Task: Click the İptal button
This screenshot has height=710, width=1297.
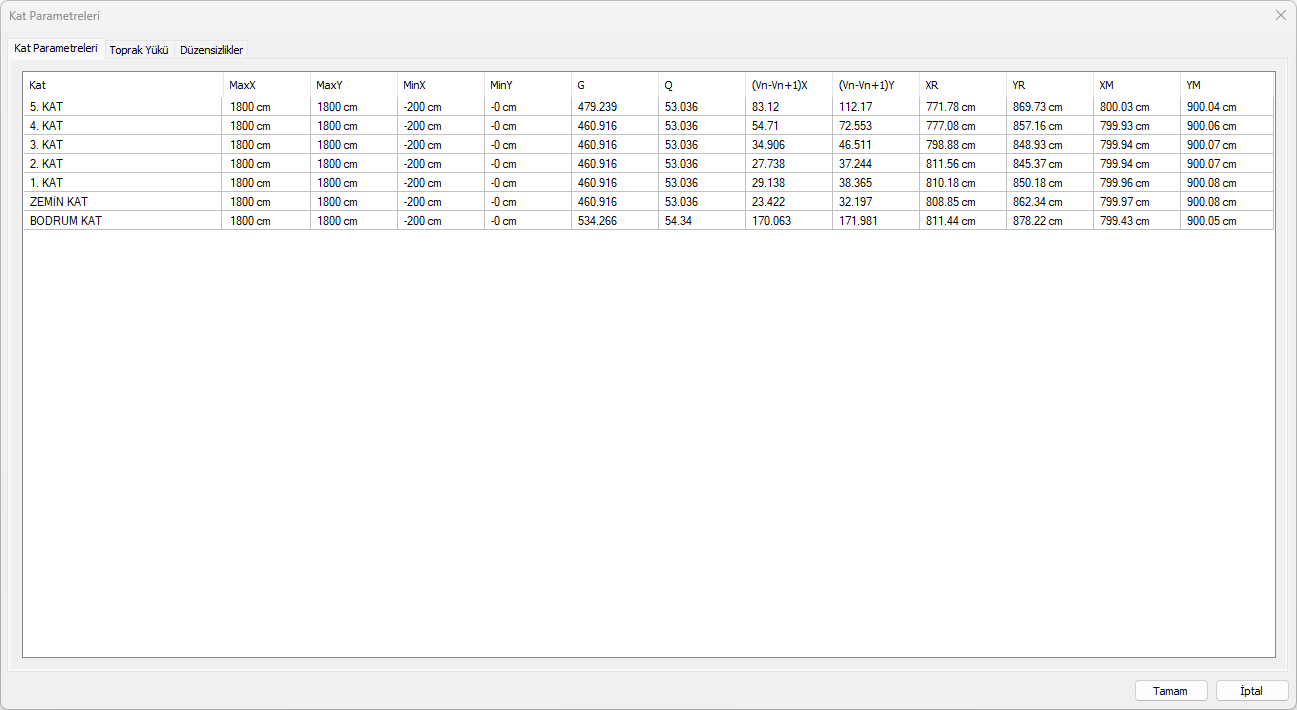Action: [x=1252, y=691]
